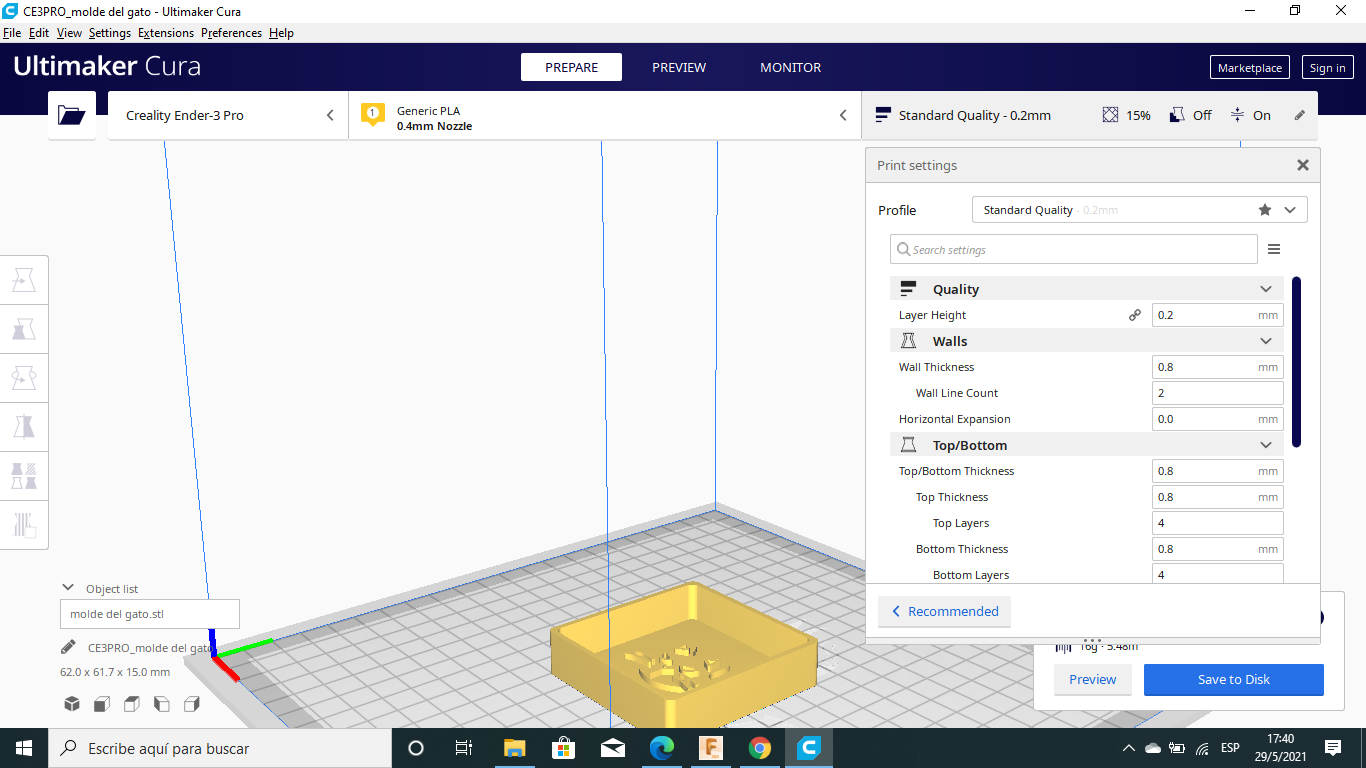The image size is (1366, 768).
Task: Select the Mirror tool in left toolbar
Action: pos(24,427)
